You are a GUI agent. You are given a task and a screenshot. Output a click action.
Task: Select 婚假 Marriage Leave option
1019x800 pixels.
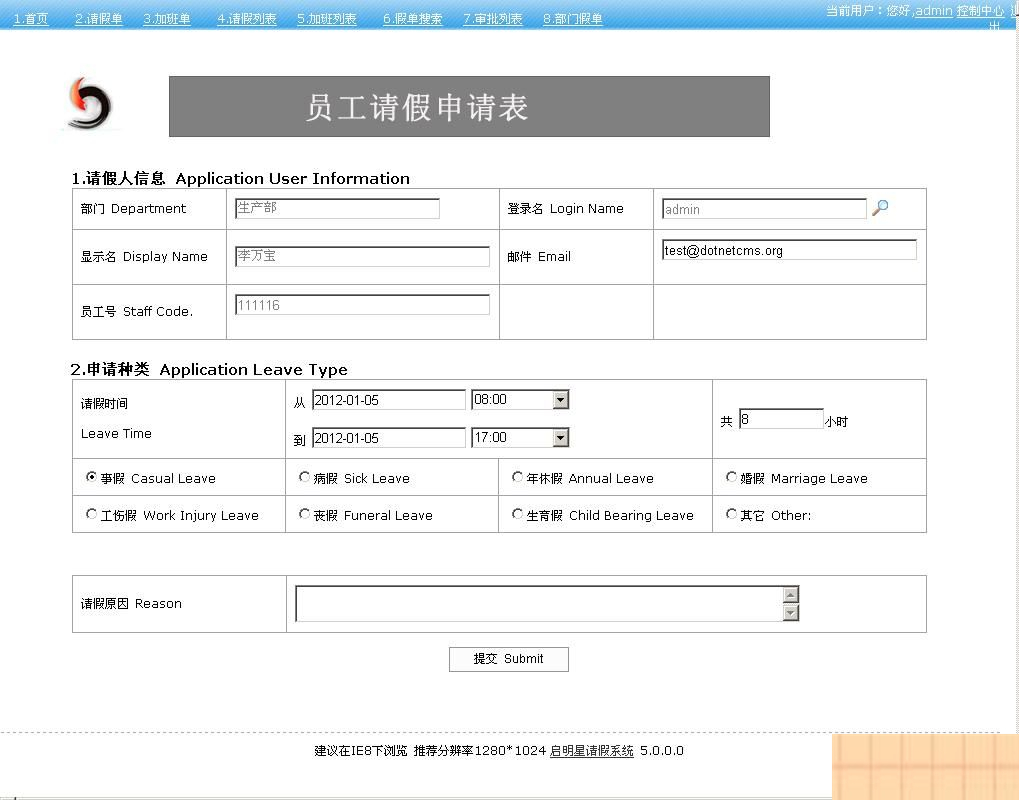(731, 477)
